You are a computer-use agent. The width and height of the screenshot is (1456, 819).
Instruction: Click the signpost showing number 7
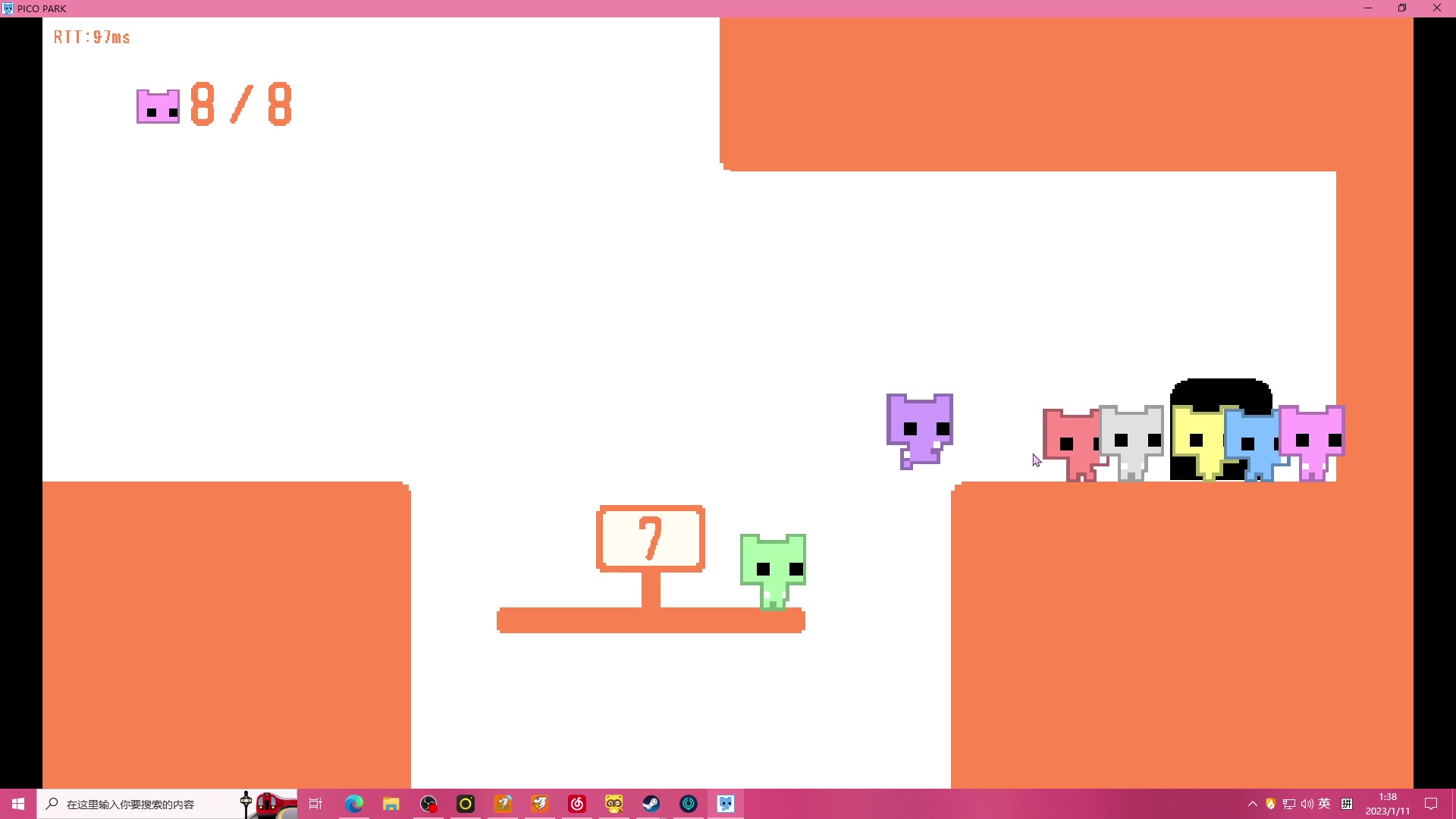[x=651, y=539]
